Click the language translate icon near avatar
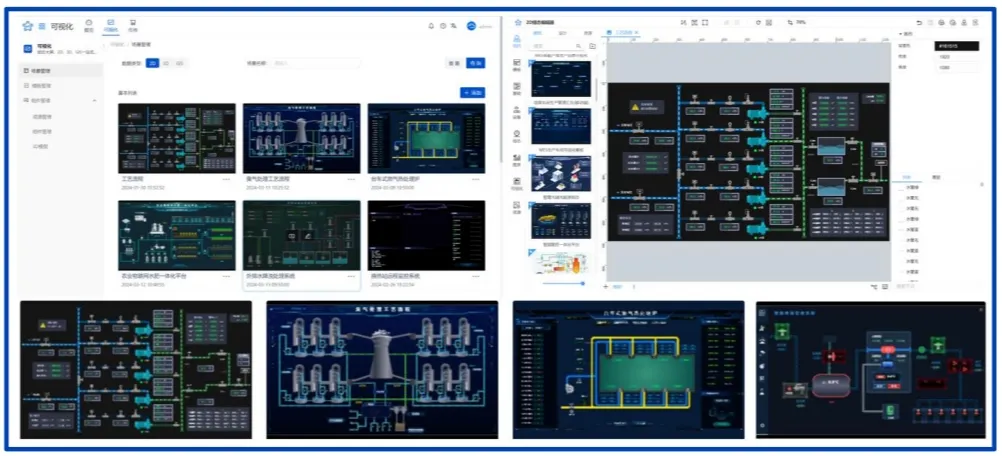Image resolution: width=1002 pixels, height=456 pixels. (454, 26)
